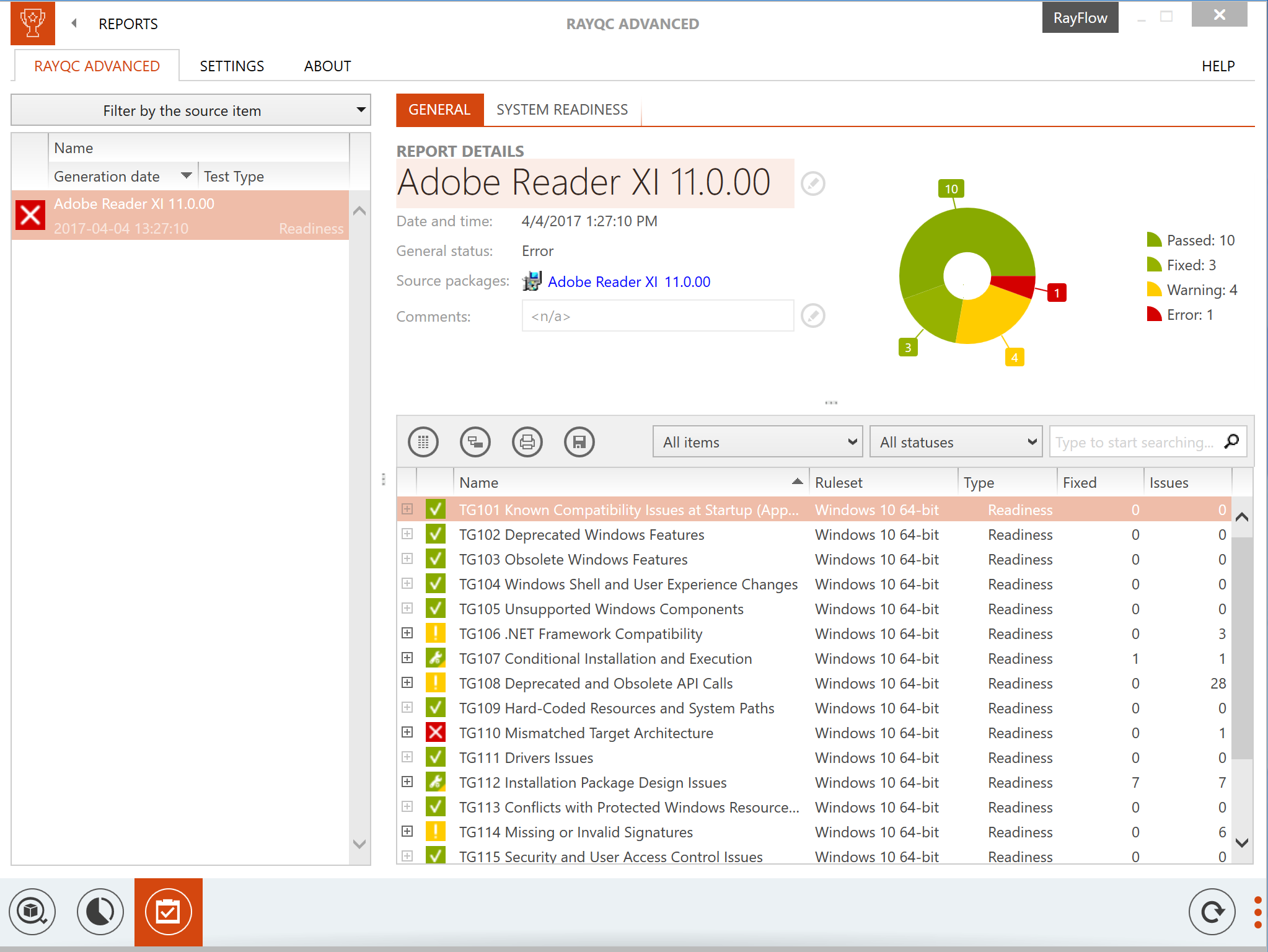
Task: Click the Adobe Reader source package installer icon
Action: pyautogui.click(x=532, y=281)
